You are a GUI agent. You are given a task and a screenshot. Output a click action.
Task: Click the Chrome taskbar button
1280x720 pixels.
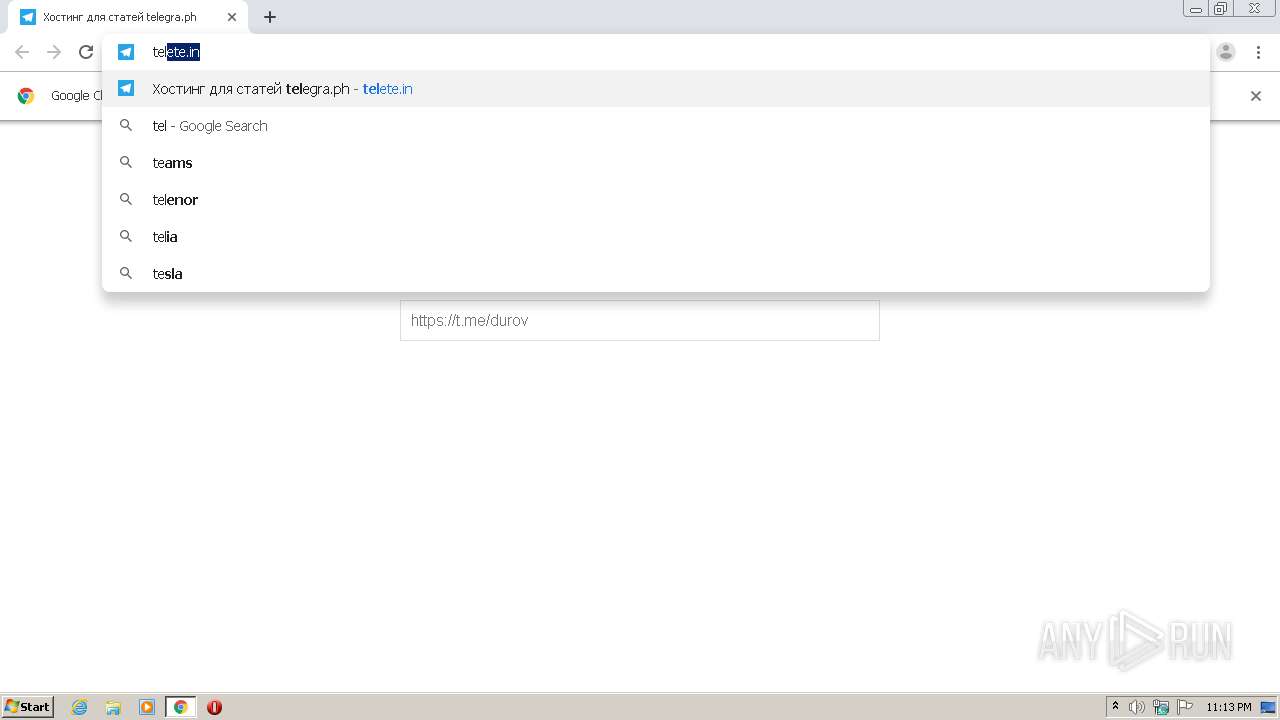pyautogui.click(x=180, y=707)
